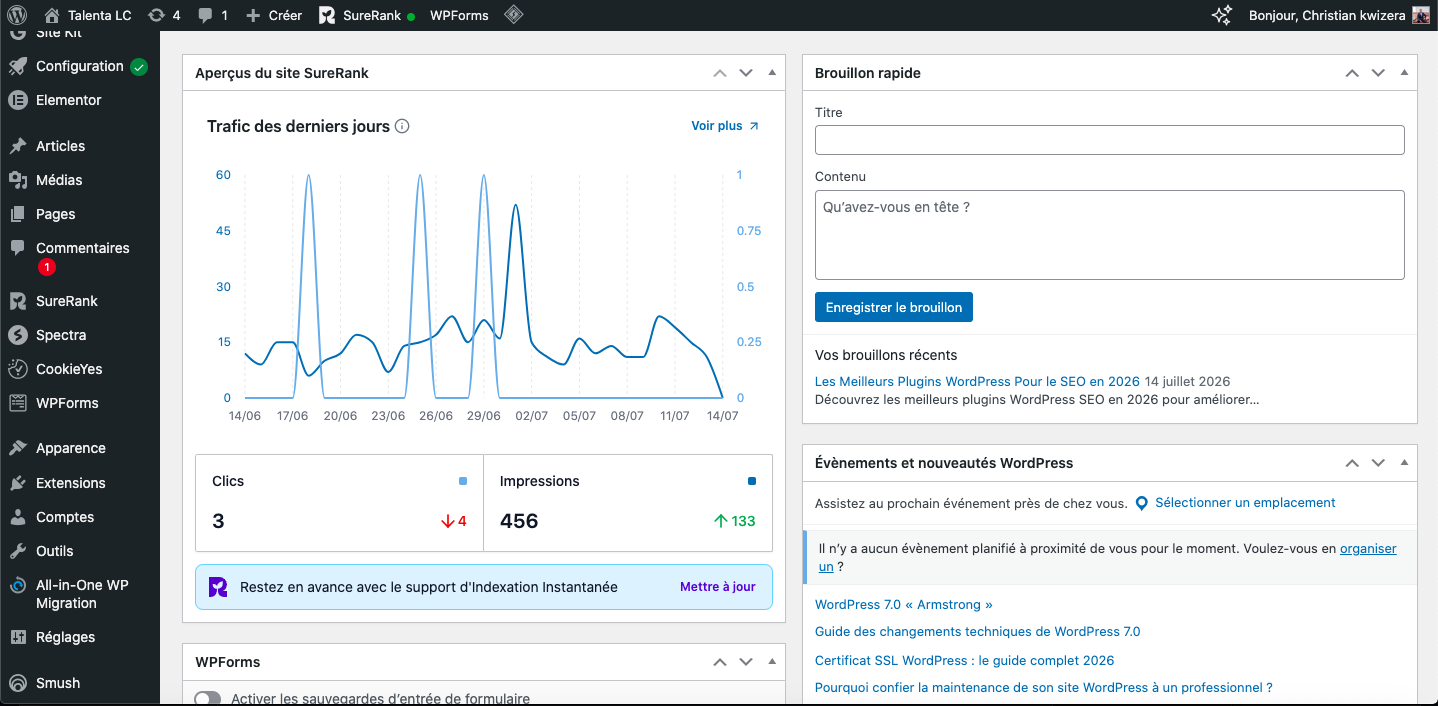Open Certificat SSL WordPress guide link

[964, 661]
